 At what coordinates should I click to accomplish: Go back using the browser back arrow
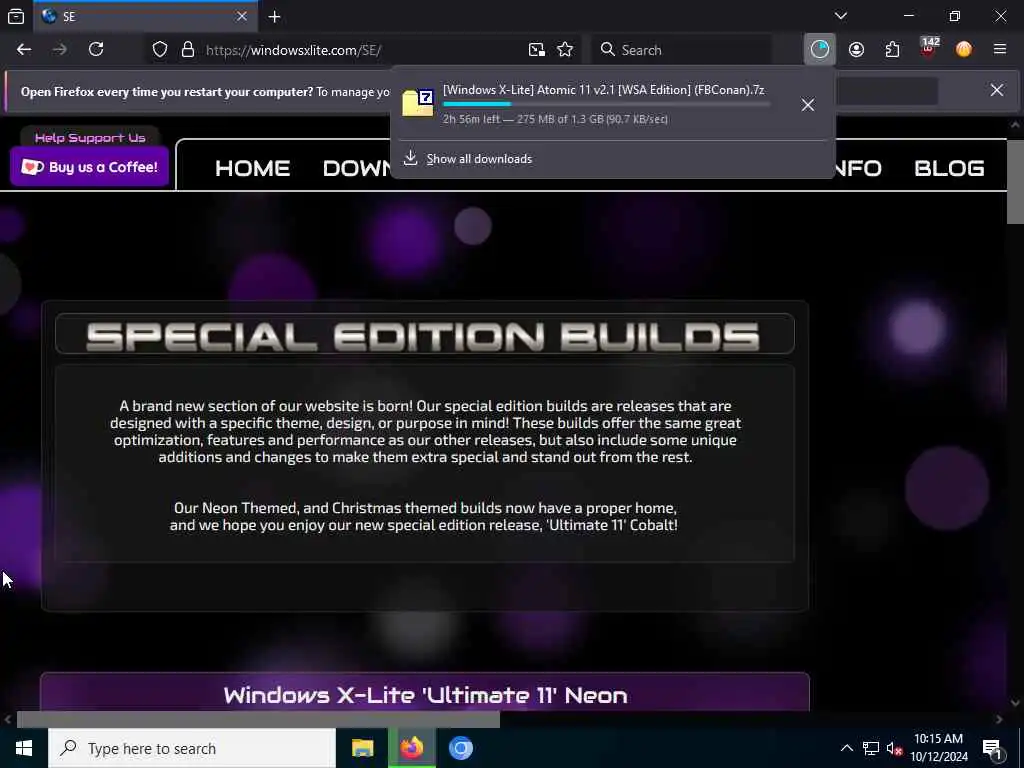click(x=24, y=50)
